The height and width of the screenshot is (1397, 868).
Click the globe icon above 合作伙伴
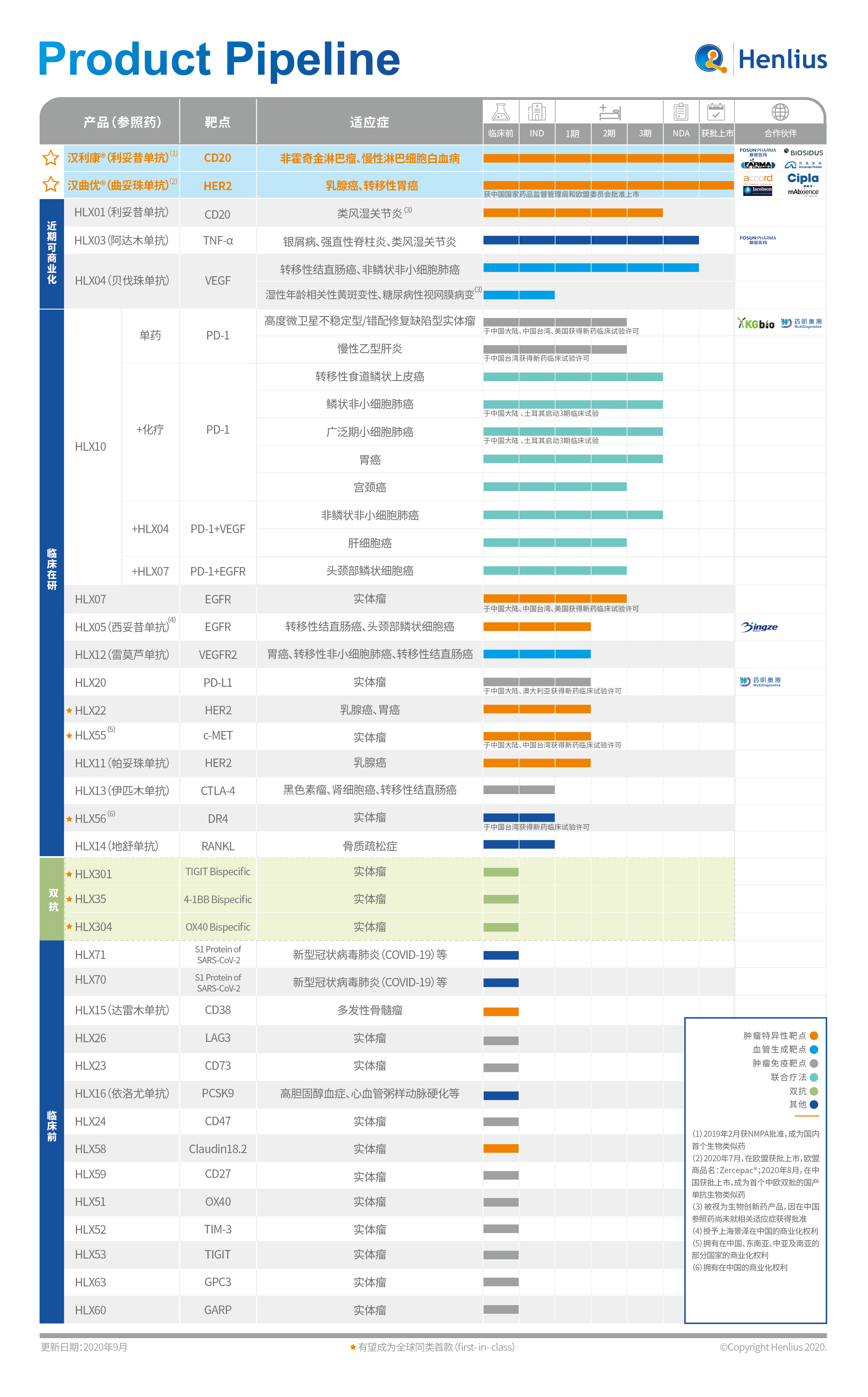(x=780, y=112)
